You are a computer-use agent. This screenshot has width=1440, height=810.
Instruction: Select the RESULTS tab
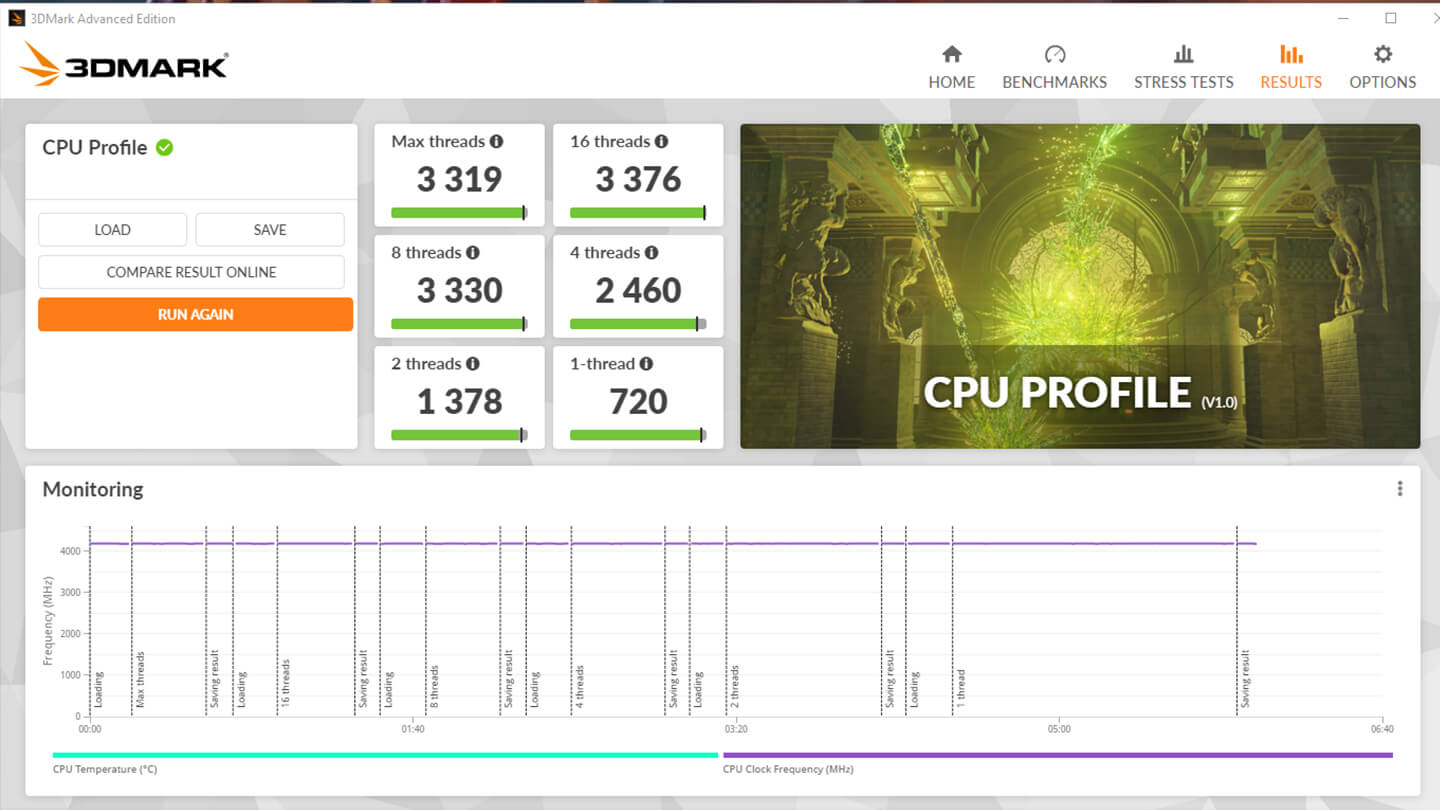[1290, 67]
